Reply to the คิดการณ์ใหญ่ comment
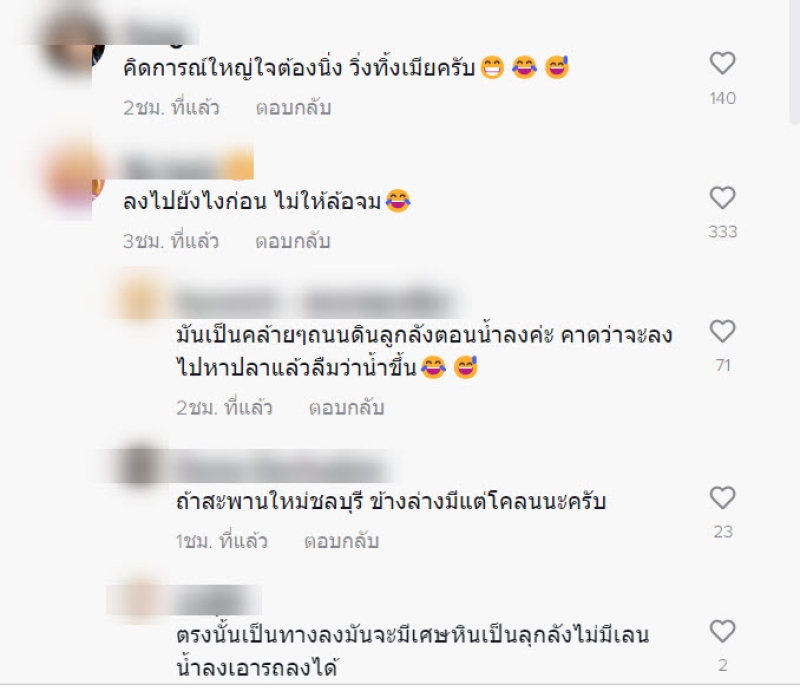800x691 pixels. [293, 108]
